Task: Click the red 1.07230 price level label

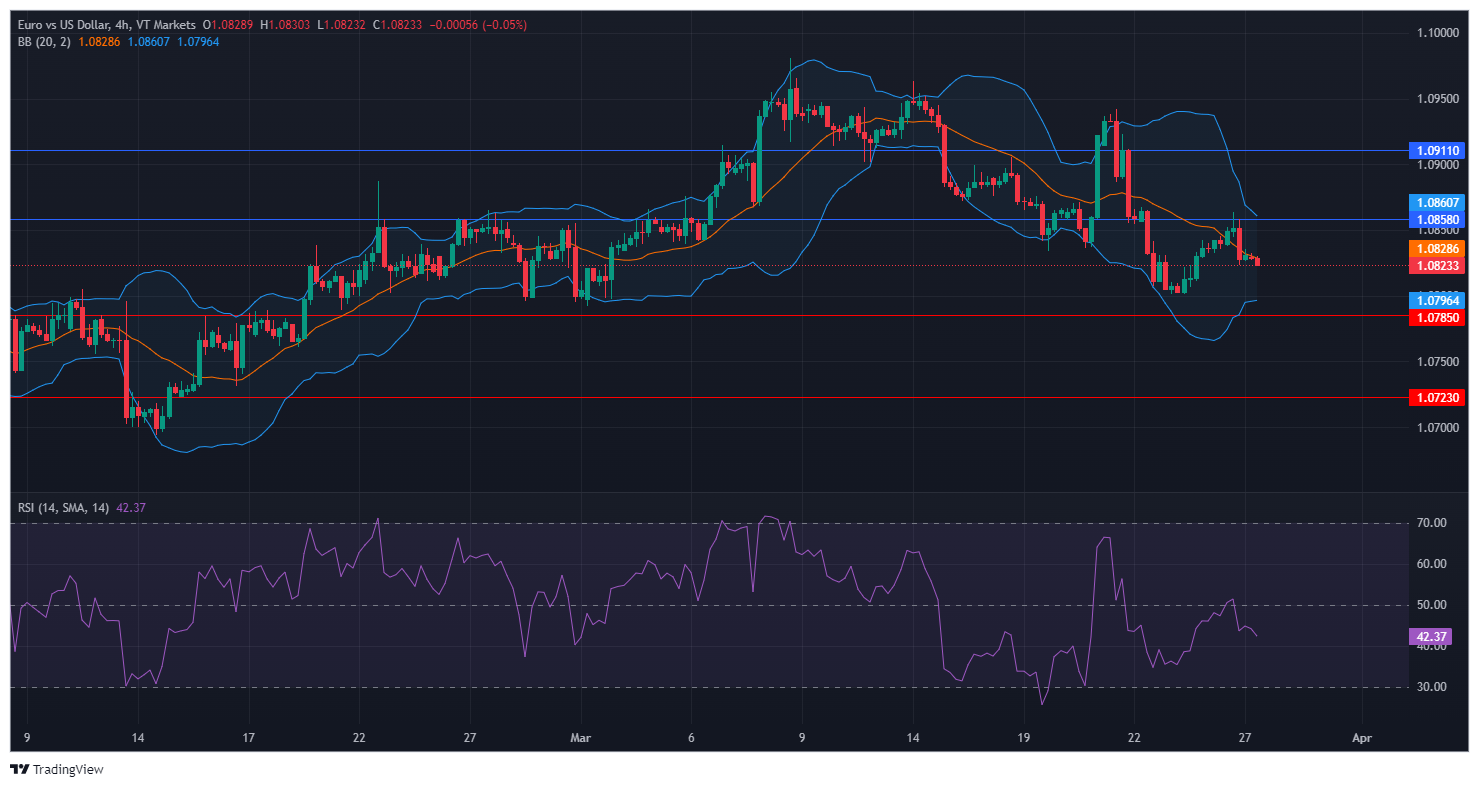Action: click(1437, 398)
